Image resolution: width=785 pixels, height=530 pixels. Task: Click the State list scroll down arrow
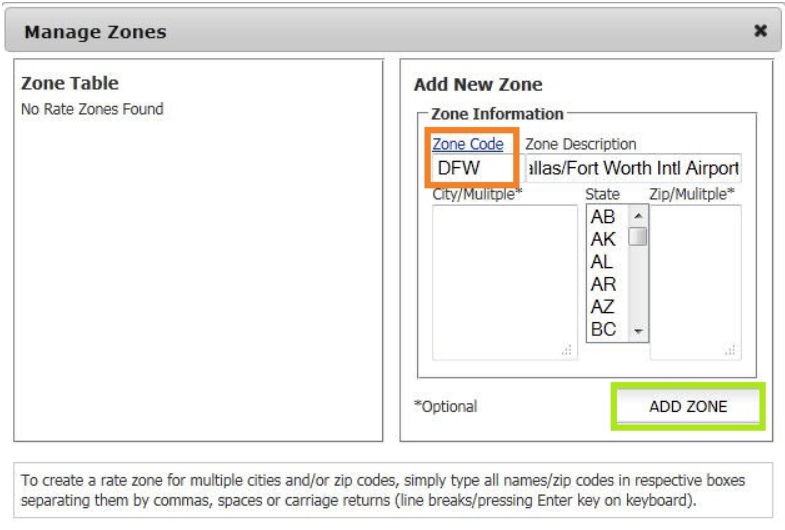coord(637,330)
